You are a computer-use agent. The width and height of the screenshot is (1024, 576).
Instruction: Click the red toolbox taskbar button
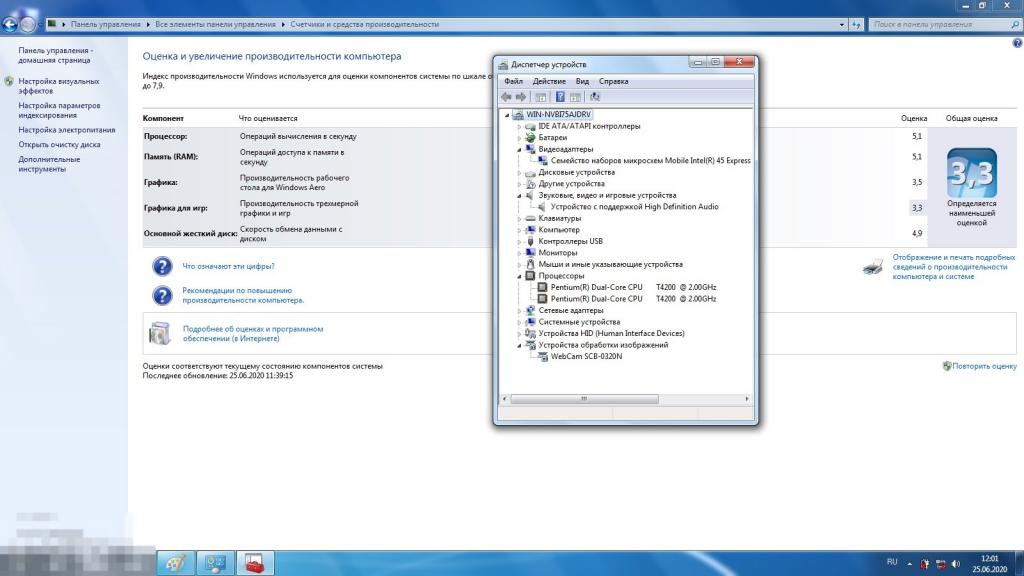click(x=255, y=563)
